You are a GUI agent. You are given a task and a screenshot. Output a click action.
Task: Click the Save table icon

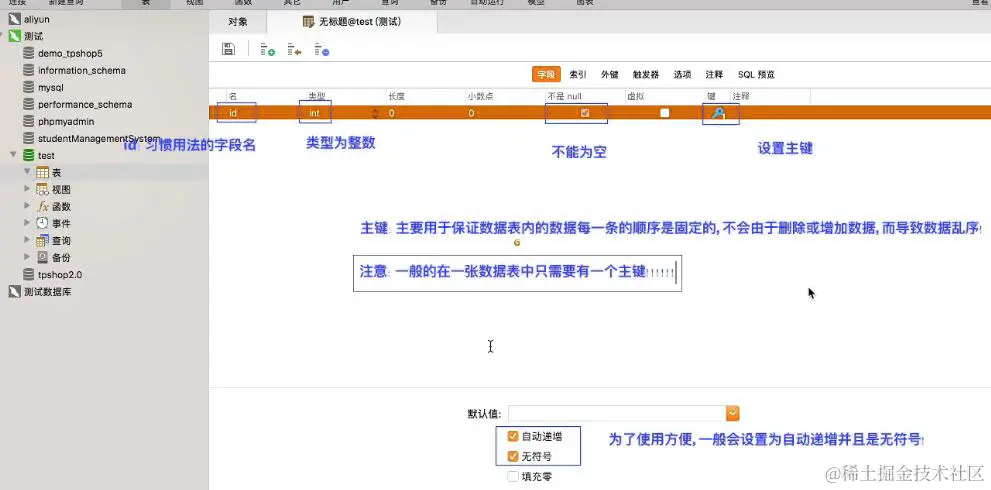click(x=228, y=49)
